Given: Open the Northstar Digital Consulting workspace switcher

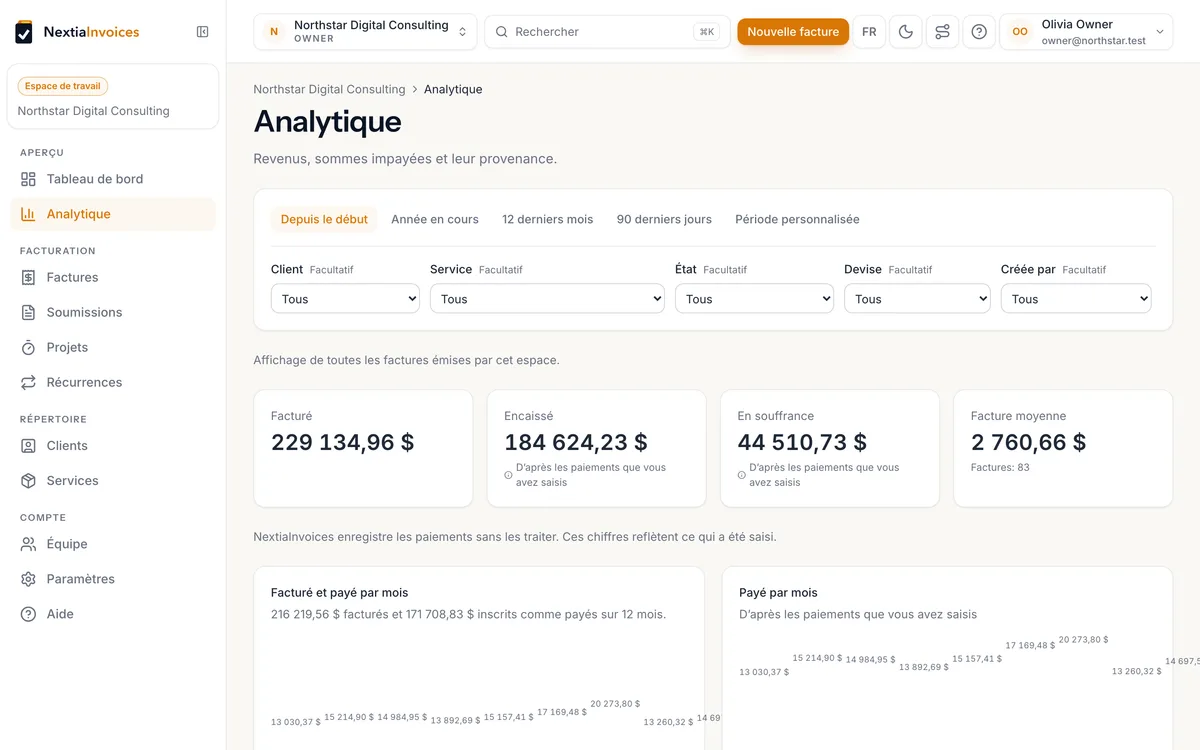Looking at the screenshot, I should click(x=365, y=32).
